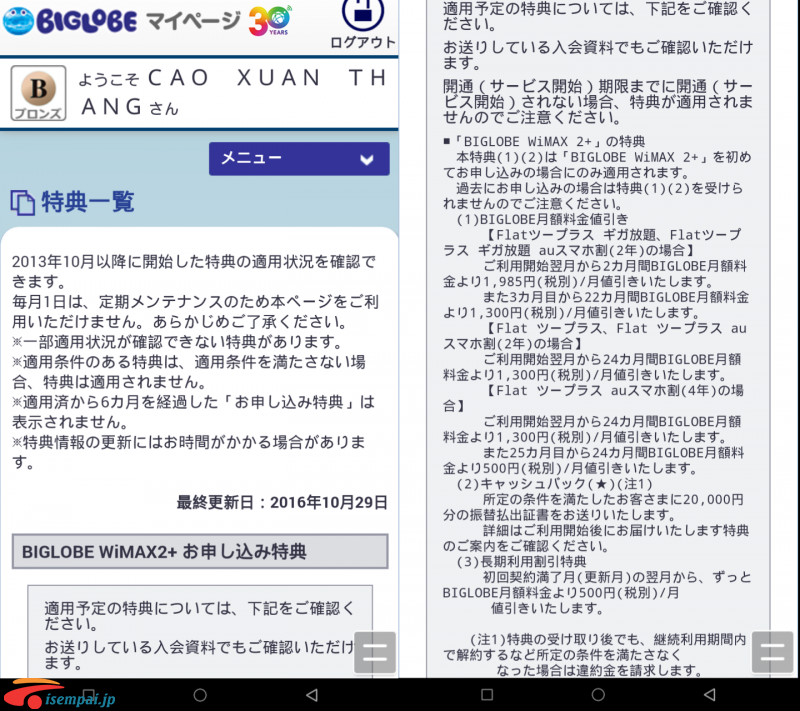Tap the (注1)特典の受け取り後でも note text

594,654
